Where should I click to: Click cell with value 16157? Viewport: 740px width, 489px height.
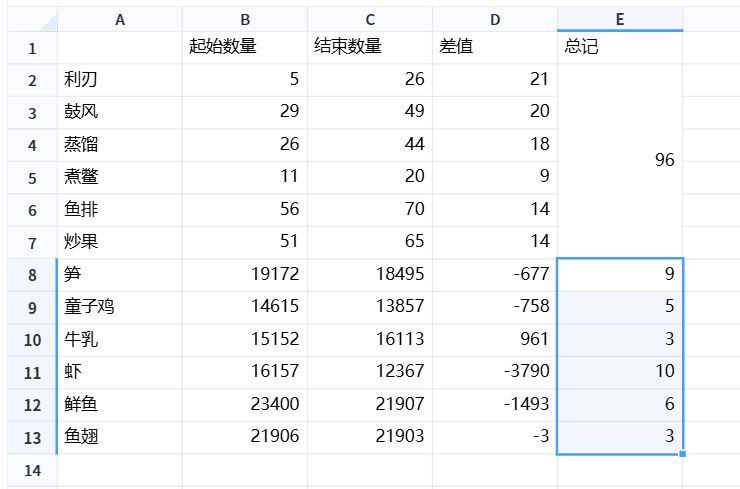coord(245,372)
